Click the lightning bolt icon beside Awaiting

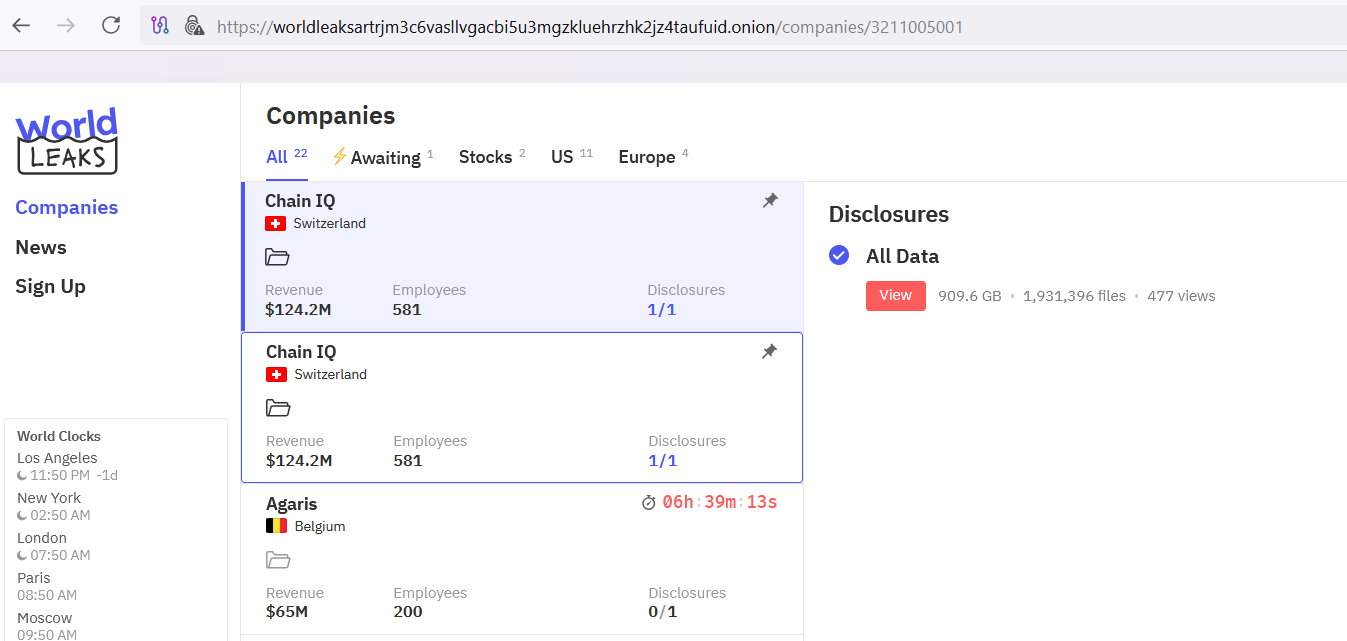[340, 156]
